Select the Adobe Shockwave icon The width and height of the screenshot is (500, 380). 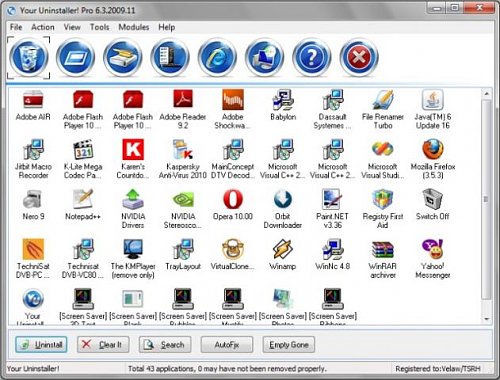pos(233,99)
